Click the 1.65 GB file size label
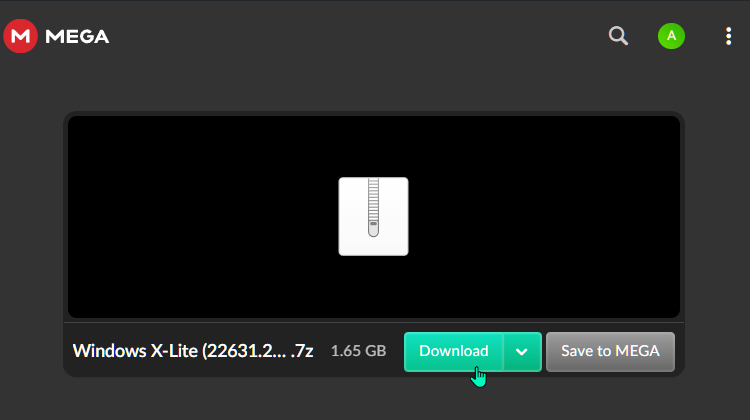This screenshot has width=750, height=420. tap(358, 351)
